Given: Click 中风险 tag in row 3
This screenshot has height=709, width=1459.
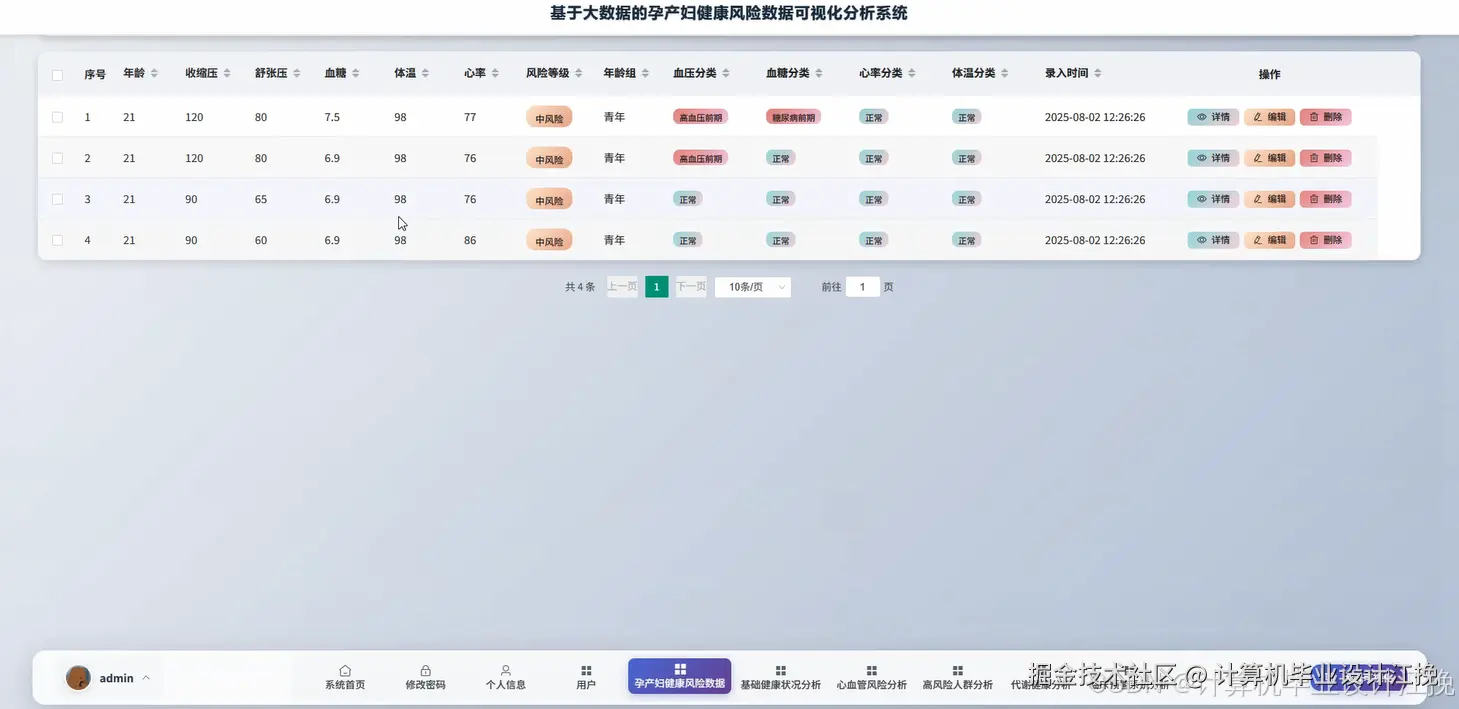Looking at the screenshot, I should 549,199.
